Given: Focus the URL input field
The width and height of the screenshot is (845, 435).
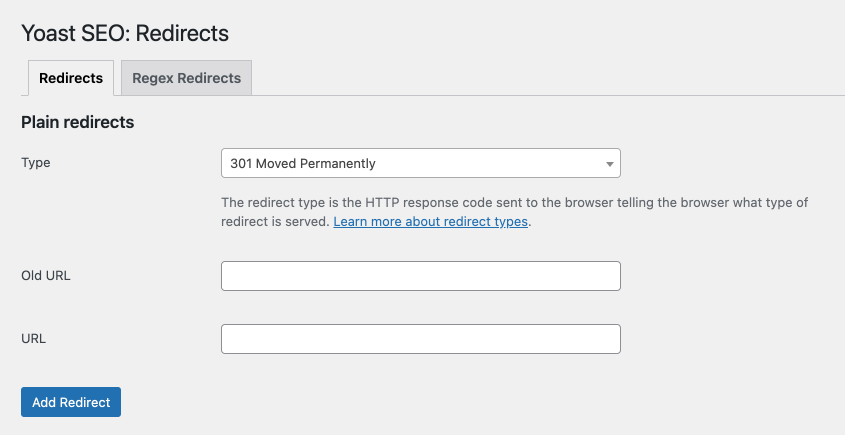Looking at the screenshot, I should pyautogui.click(x=421, y=339).
